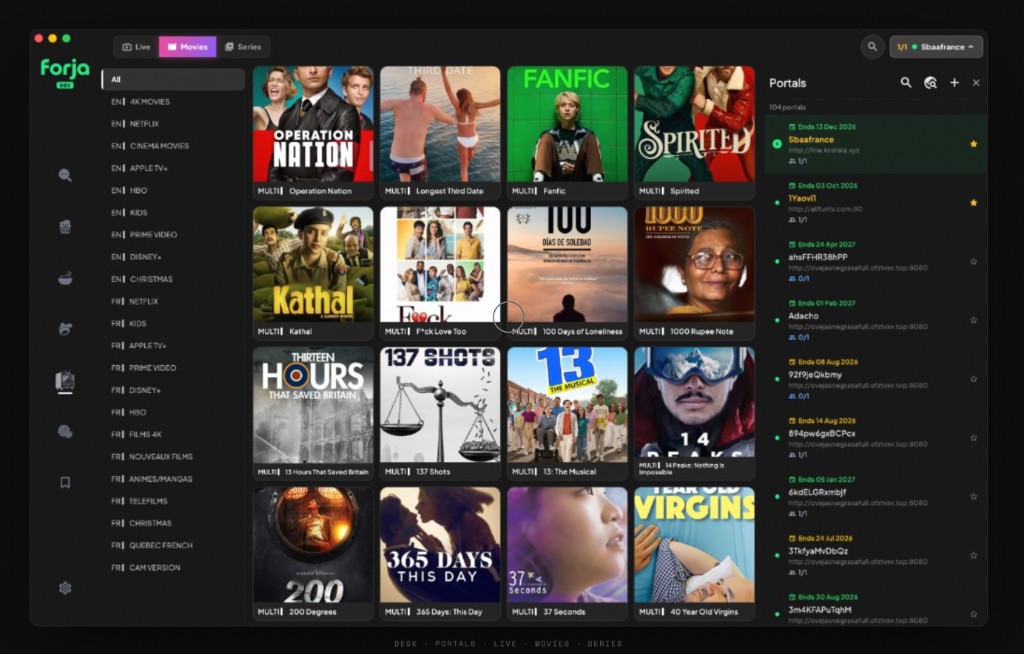Select the 6kdELGRxmbjf portal entry
Image resolution: width=1024 pixels, height=654 pixels.
click(x=875, y=497)
